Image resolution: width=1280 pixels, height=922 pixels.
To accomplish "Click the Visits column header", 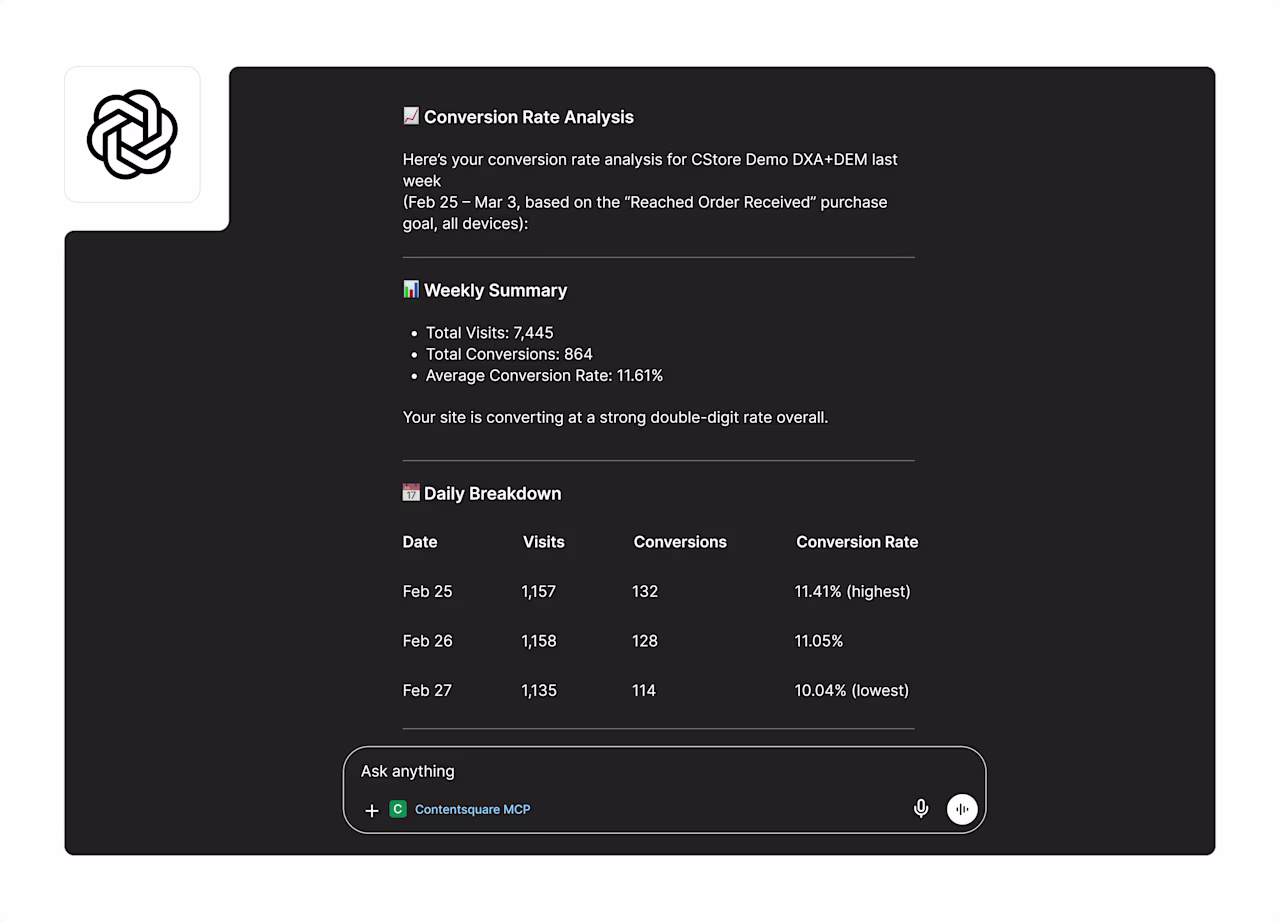I will tap(544, 542).
